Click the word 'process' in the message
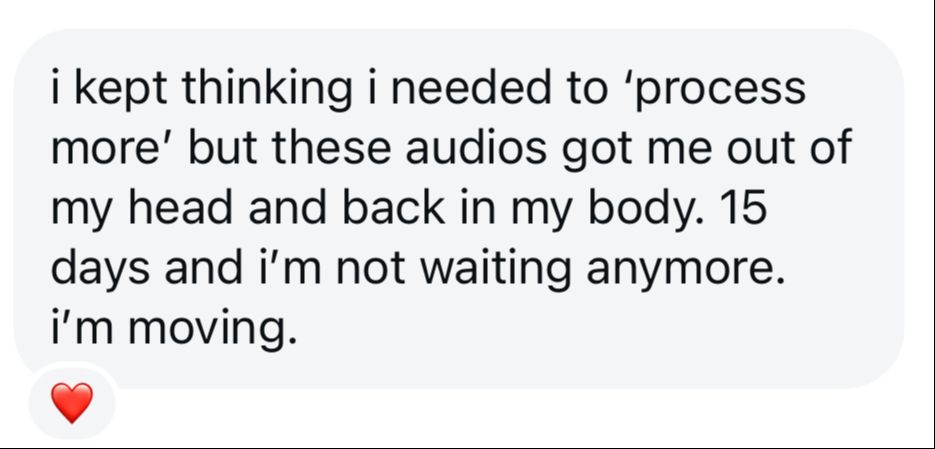 pyautogui.click(x=722, y=90)
